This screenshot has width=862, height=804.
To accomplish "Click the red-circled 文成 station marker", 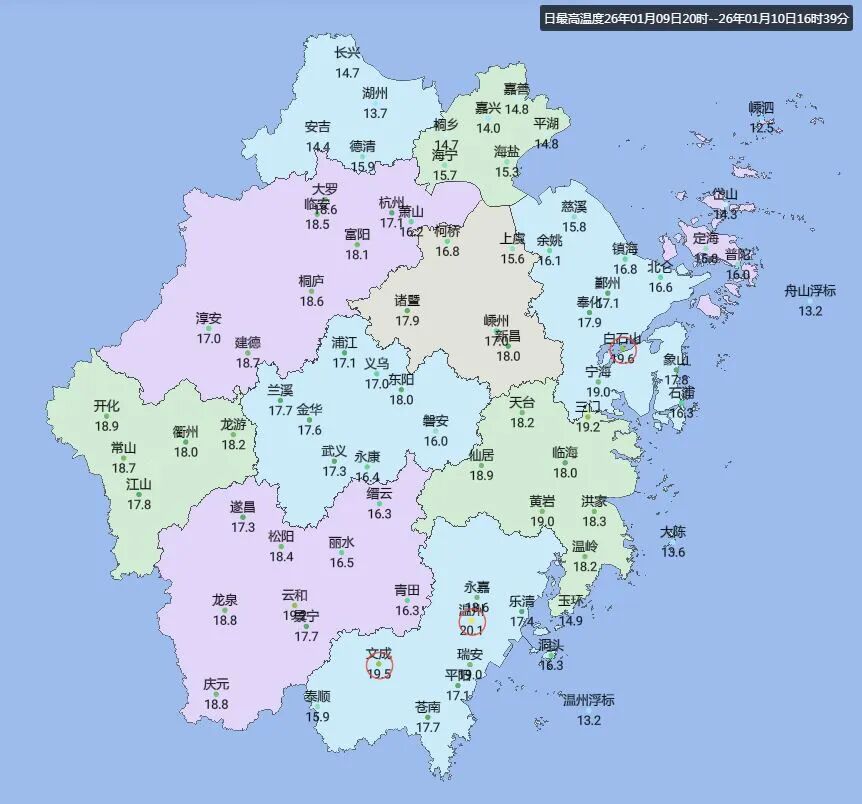I will (x=379, y=664).
